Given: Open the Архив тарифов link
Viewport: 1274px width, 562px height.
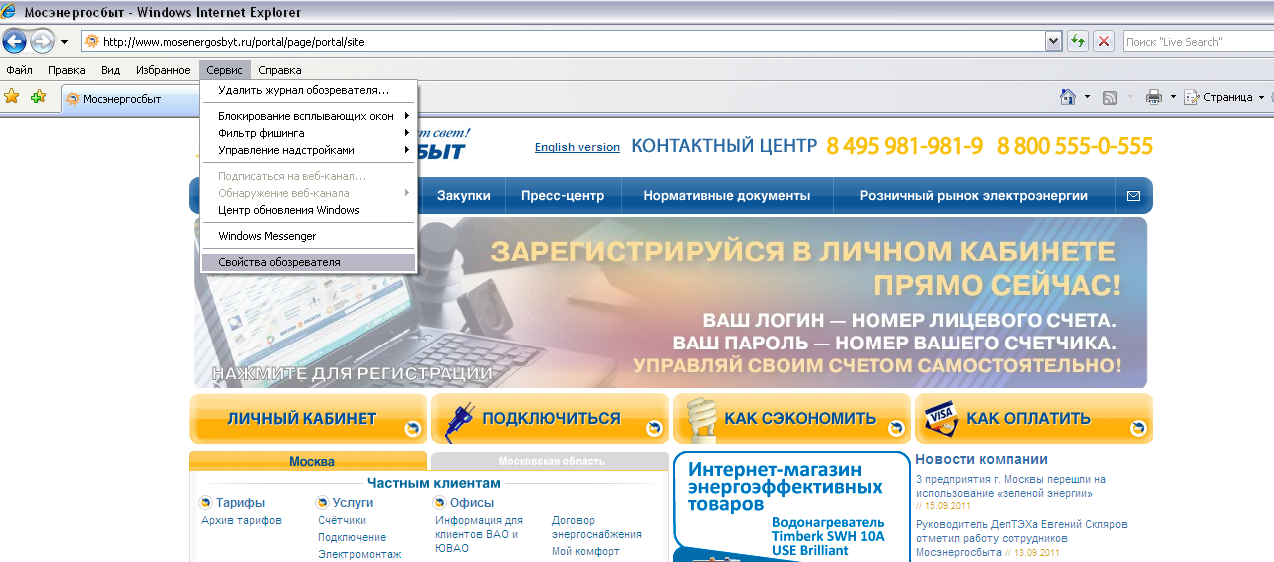Looking at the screenshot, I should point(241,520).
